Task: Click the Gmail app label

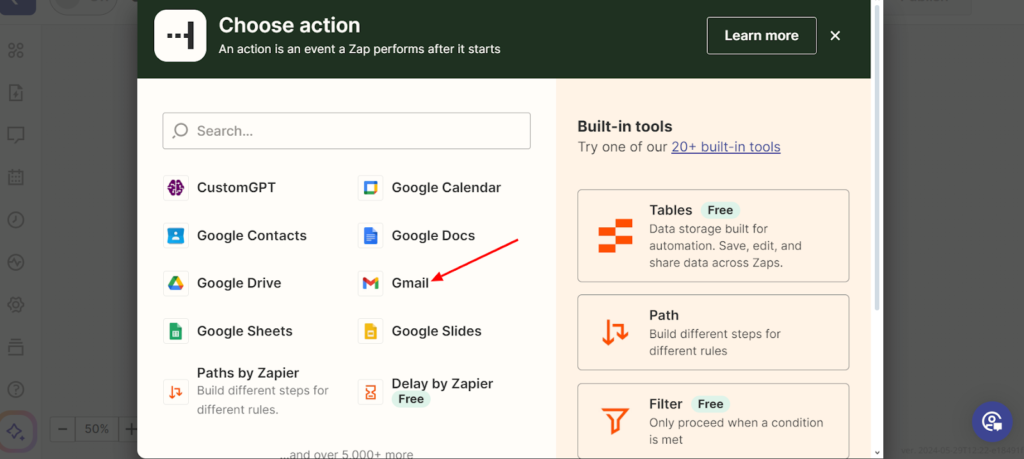Action: tap(410, 283)
